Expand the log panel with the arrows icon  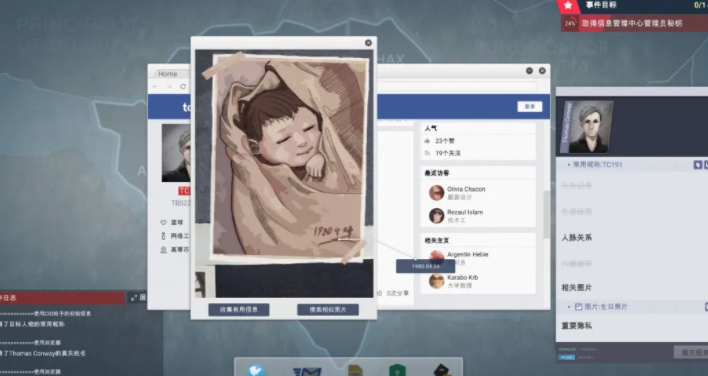point(134,297)
